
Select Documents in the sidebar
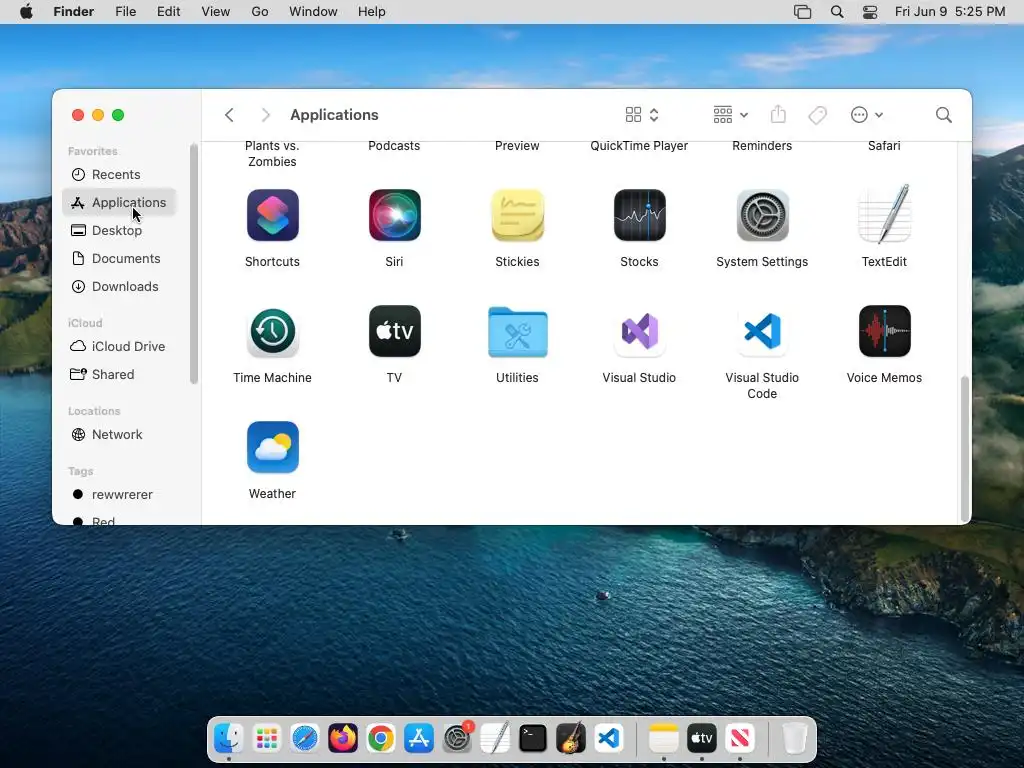[119, 259]
